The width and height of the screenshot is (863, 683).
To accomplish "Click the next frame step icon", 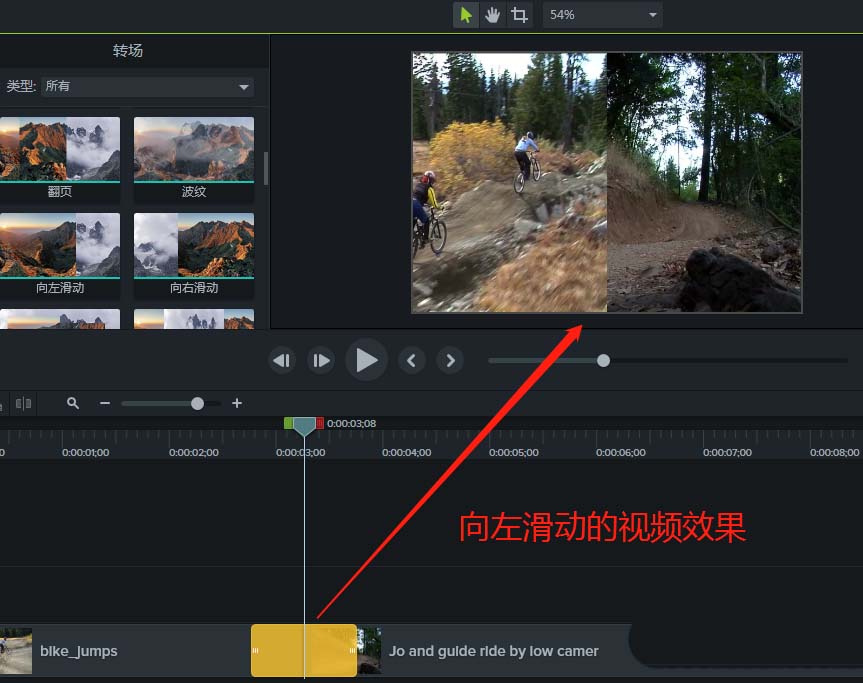I will 320,360.
